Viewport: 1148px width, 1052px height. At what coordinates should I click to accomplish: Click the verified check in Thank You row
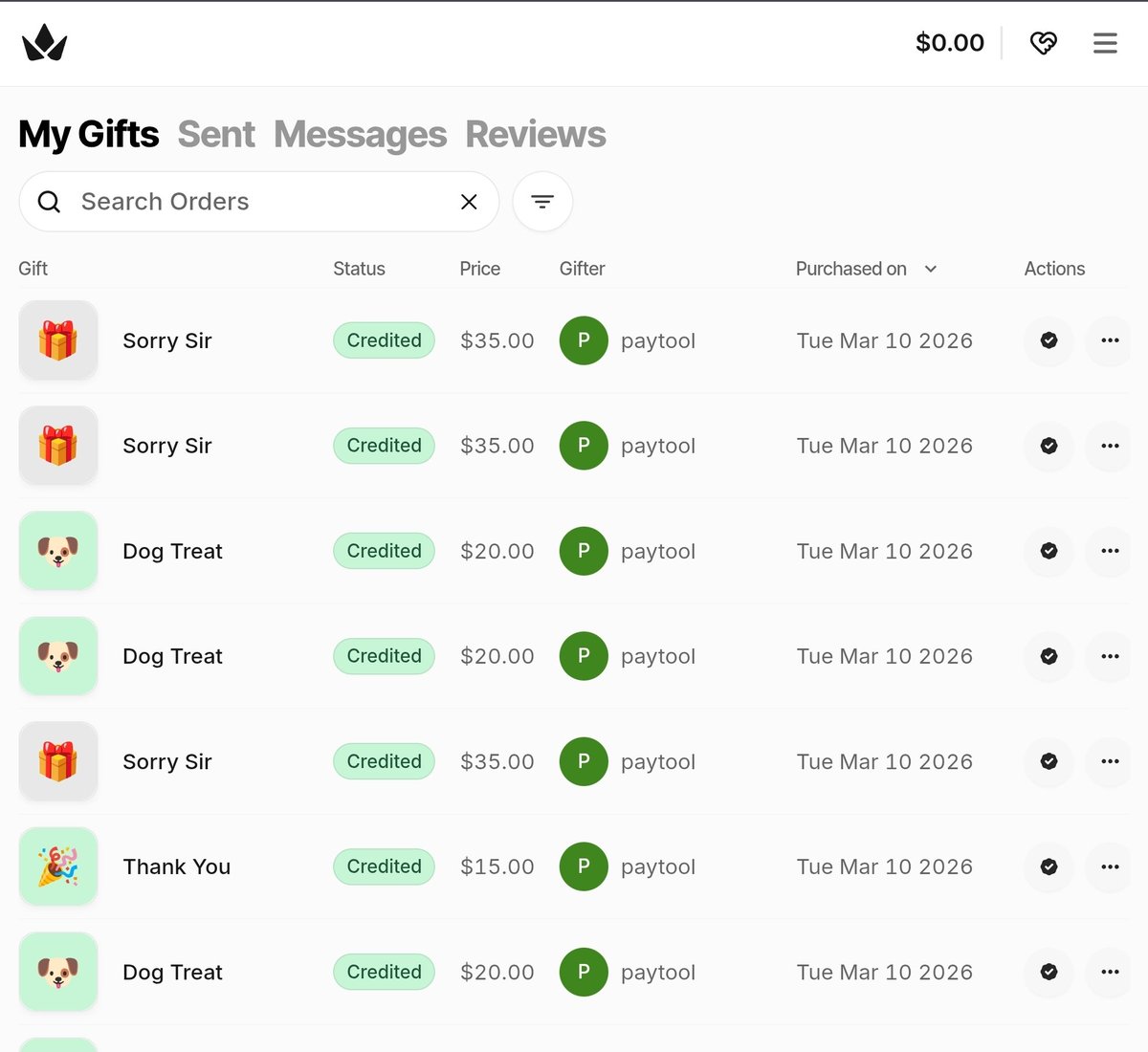coord(1049,866)
